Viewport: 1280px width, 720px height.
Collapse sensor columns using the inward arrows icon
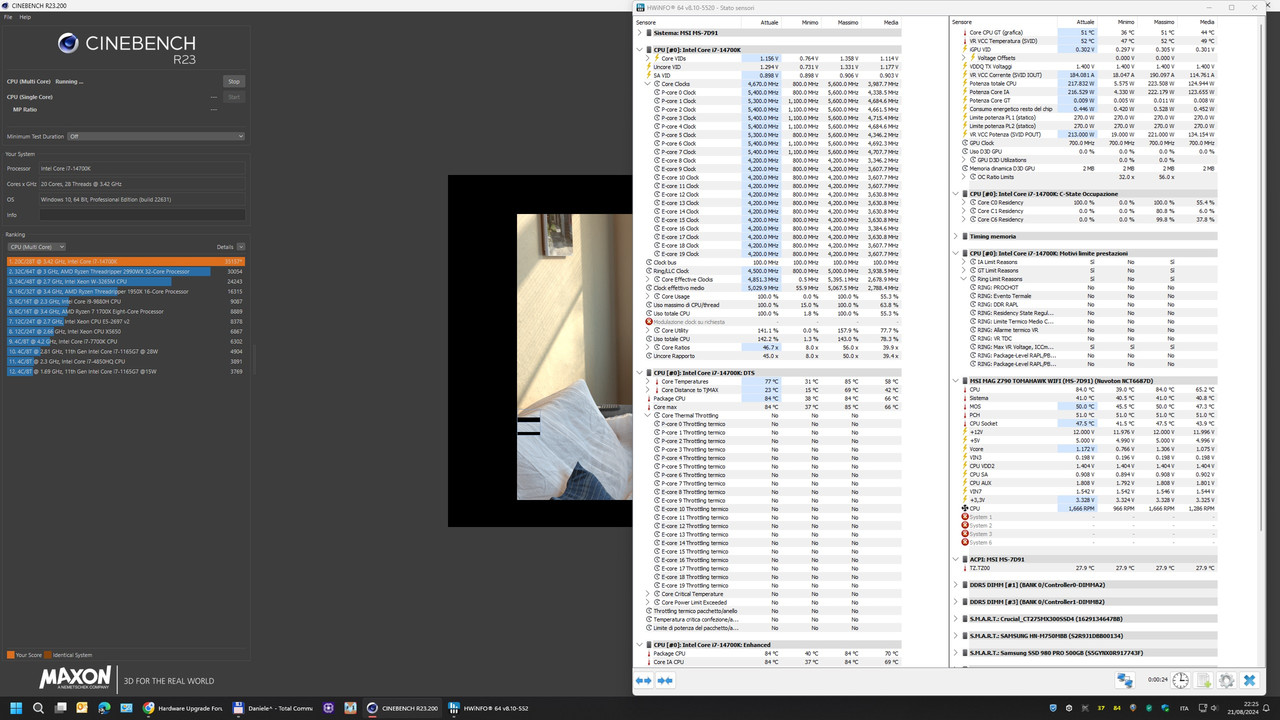point(665,680)
